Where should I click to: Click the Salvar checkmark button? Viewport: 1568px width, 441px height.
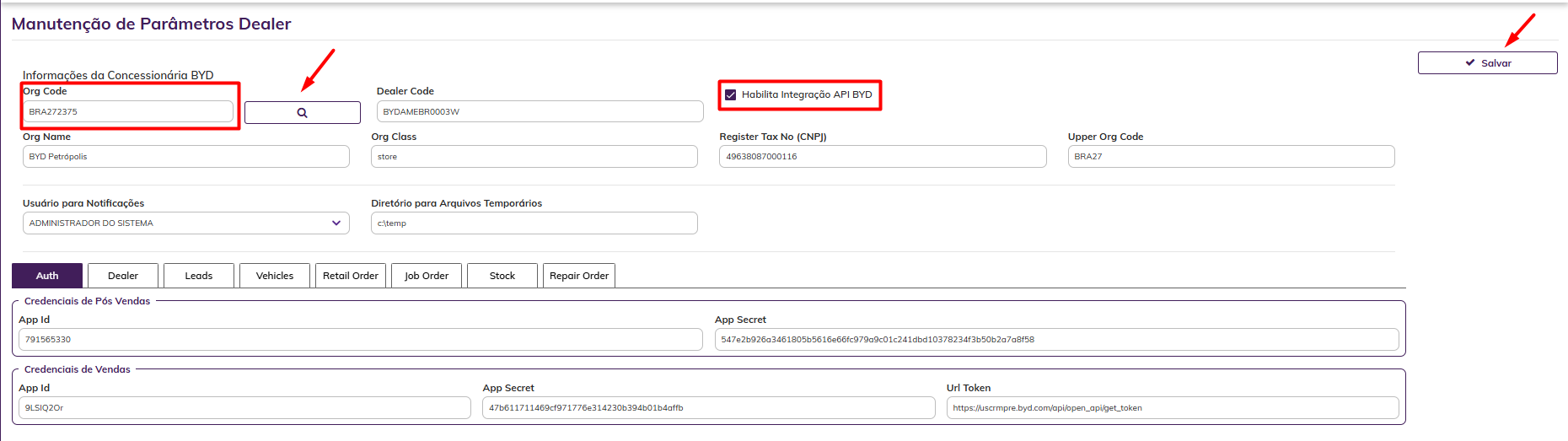1487,63
